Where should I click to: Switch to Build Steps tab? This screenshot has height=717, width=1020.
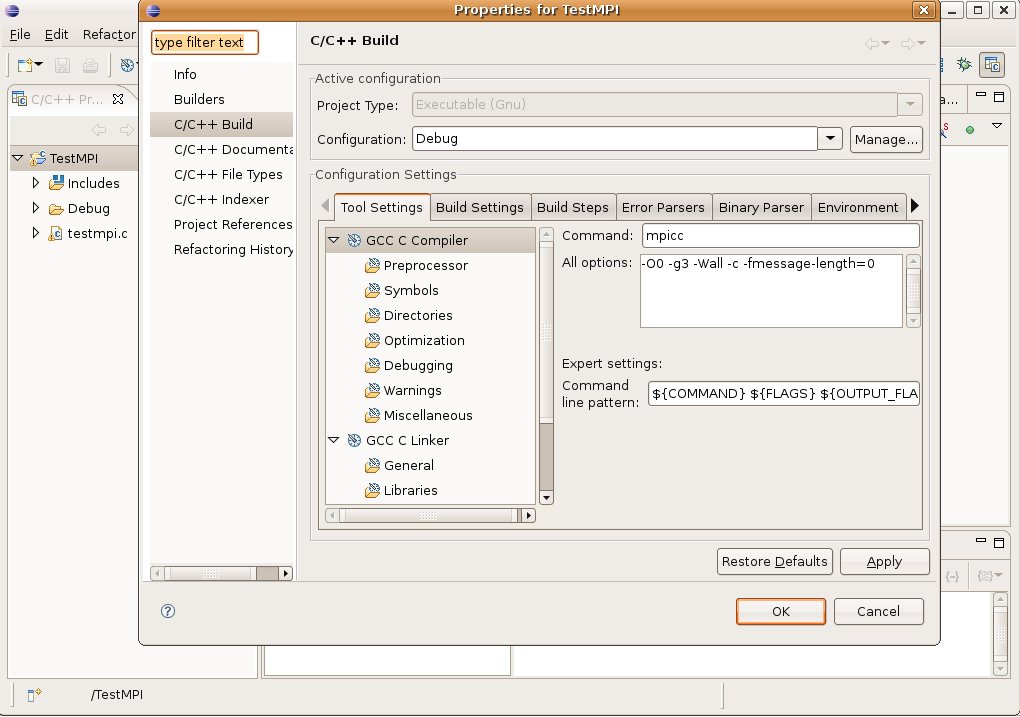coord(572,208)
